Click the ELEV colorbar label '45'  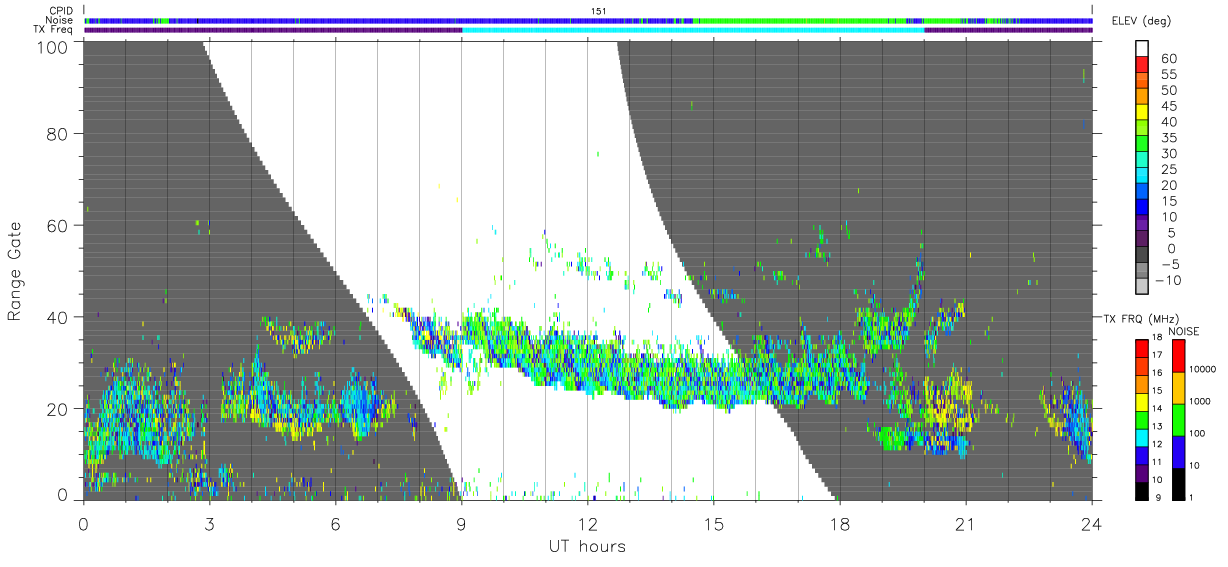[x=1167, y=106]
